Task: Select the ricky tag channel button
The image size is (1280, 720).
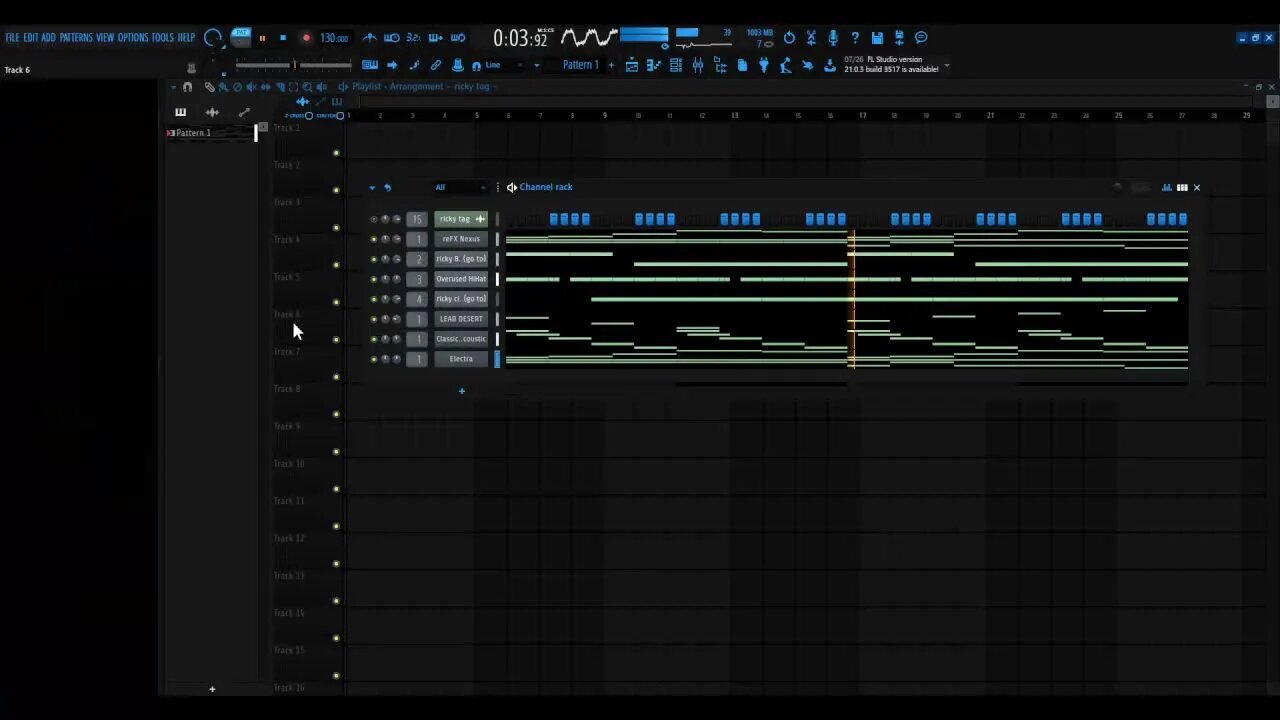Action: pos(461,219)
